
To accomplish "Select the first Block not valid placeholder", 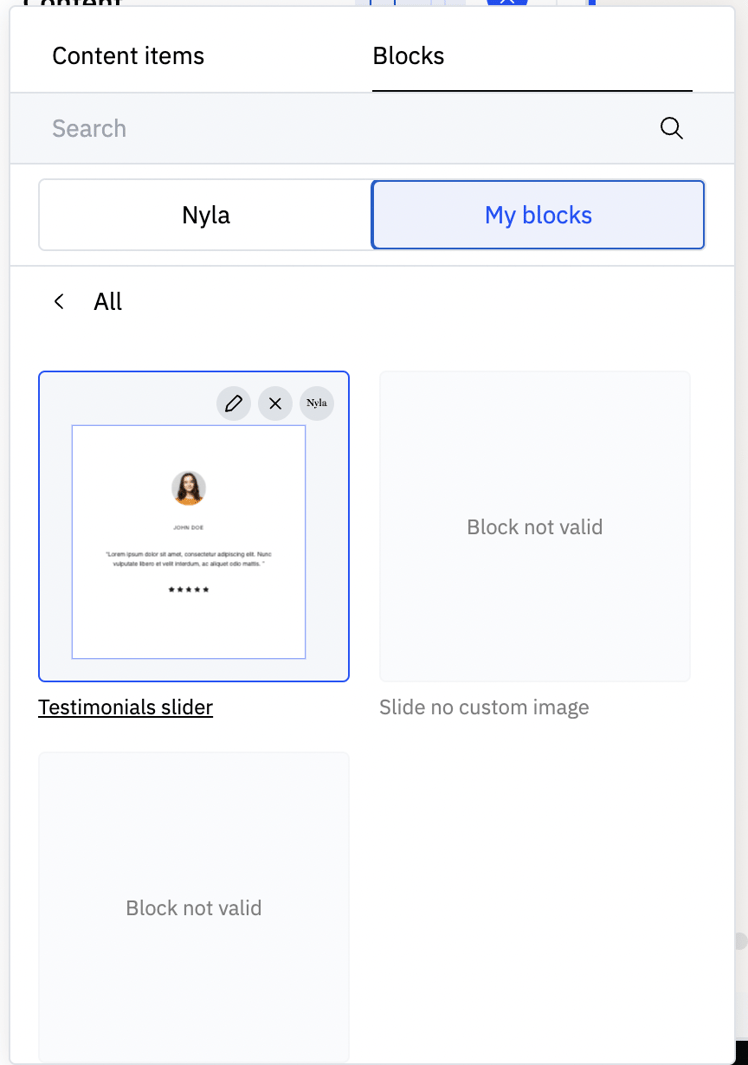I will click(534, 526).
